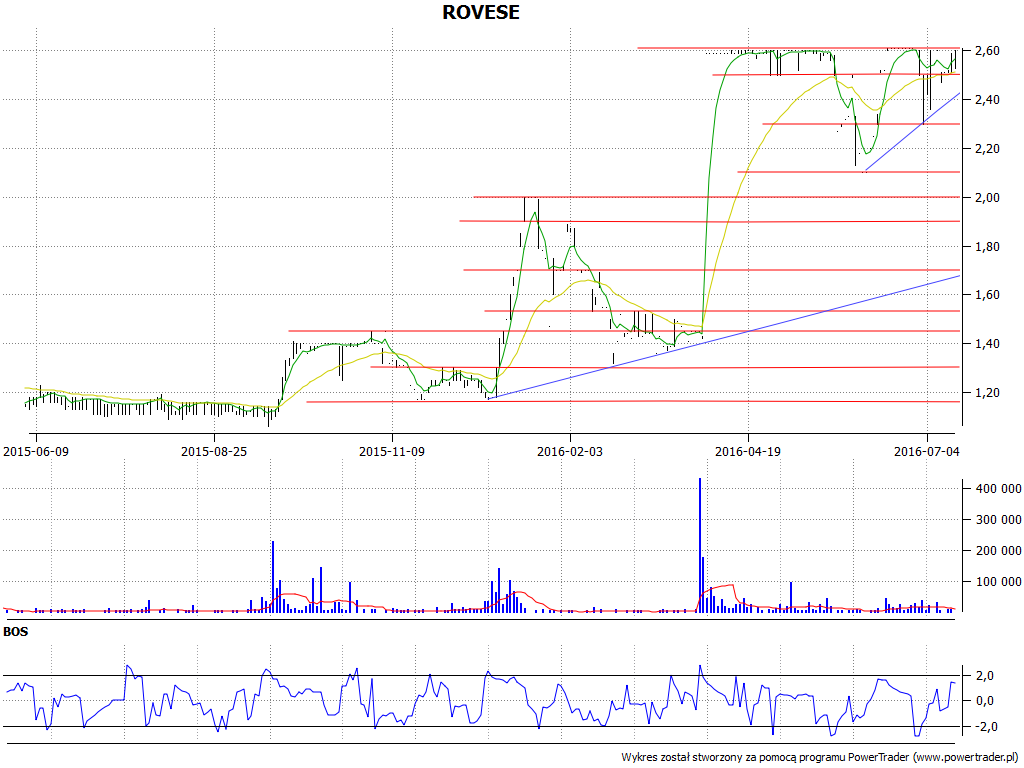Click the 1,80 price axis value
1024x768 pixels.
(987, 247)
